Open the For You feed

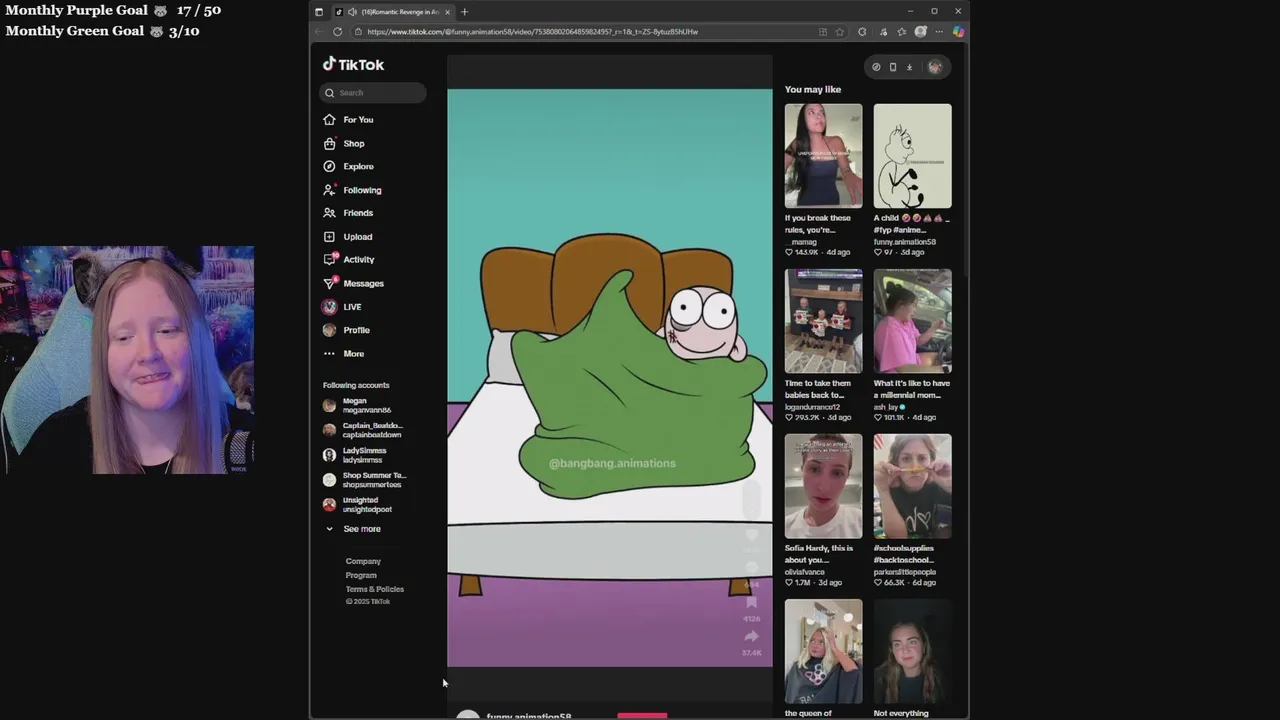coord(349,120)
